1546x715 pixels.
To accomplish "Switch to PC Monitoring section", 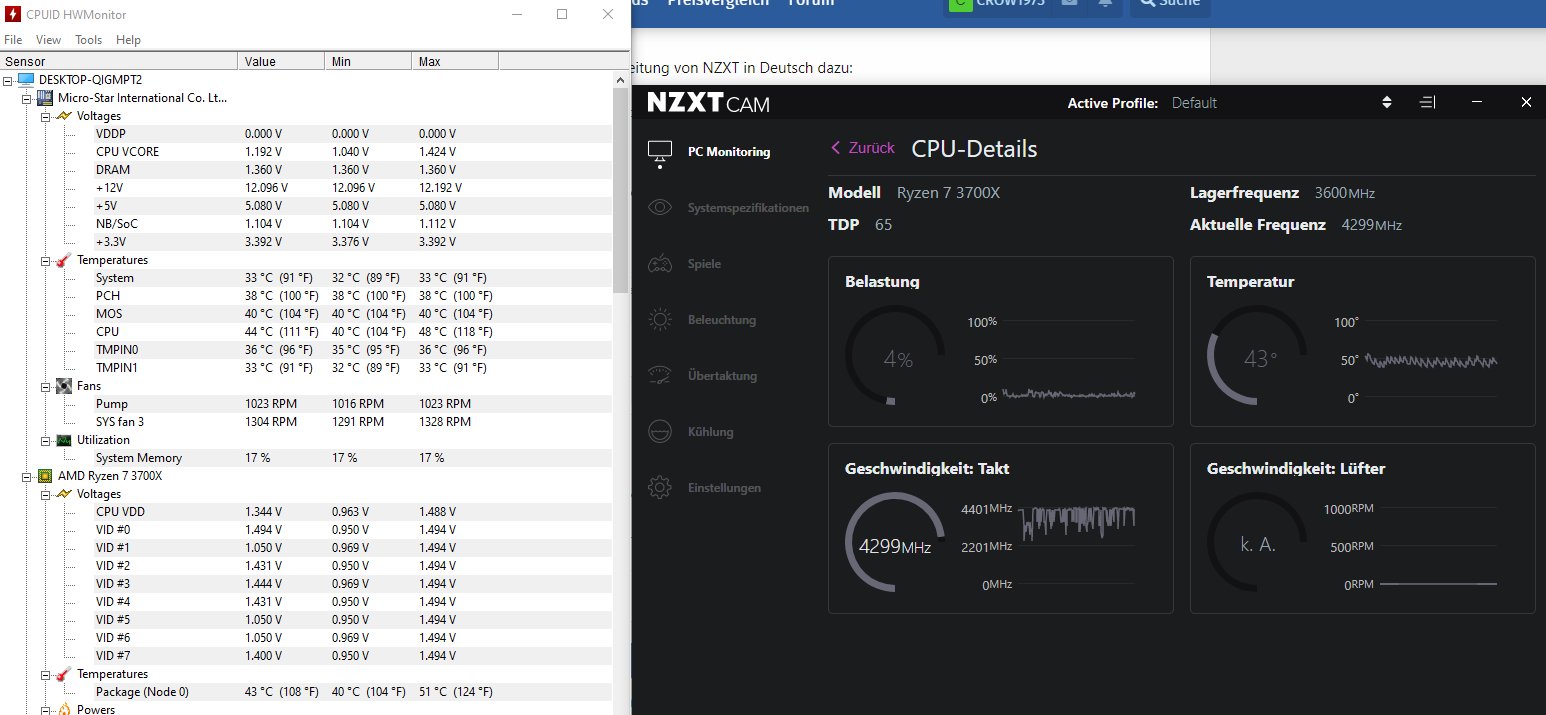I will [729, 152].
